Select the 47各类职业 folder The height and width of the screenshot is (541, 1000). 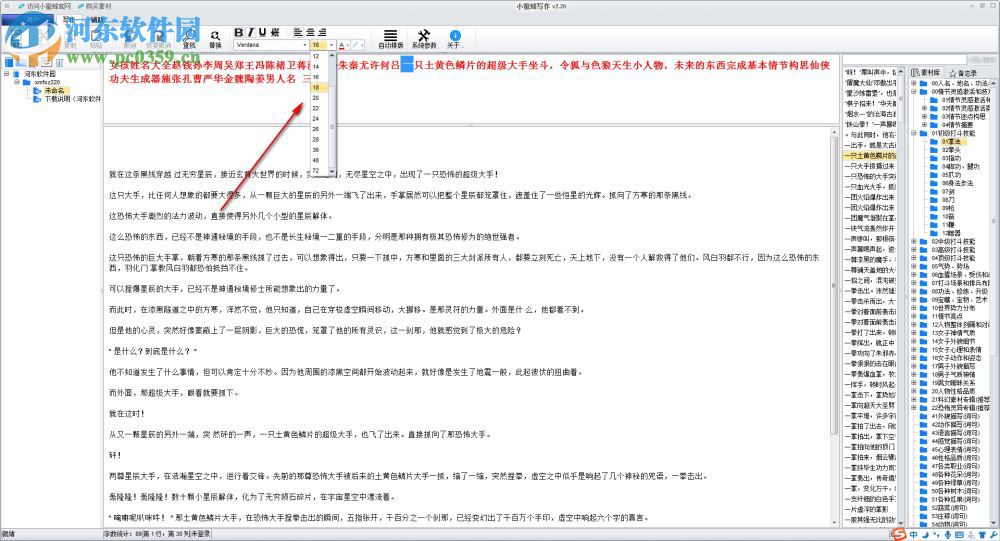(x=955, y=466)
